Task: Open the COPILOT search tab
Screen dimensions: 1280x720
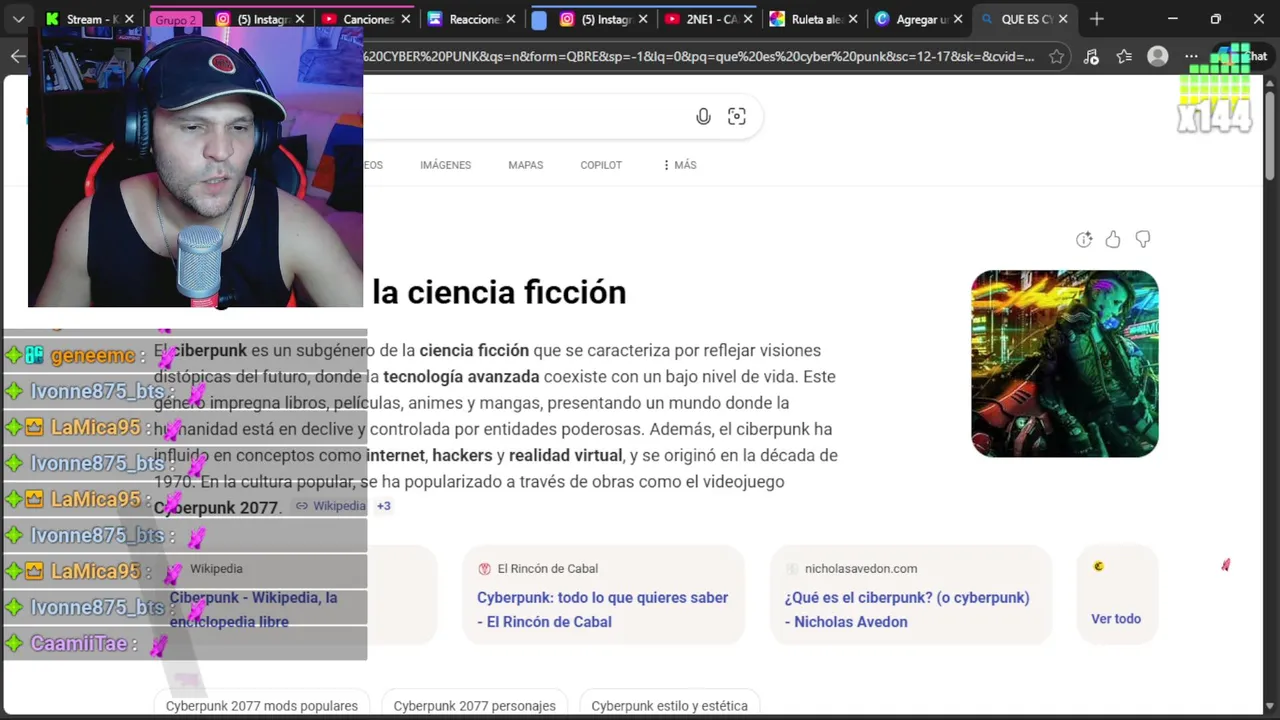Action: [x=601, y=165]
